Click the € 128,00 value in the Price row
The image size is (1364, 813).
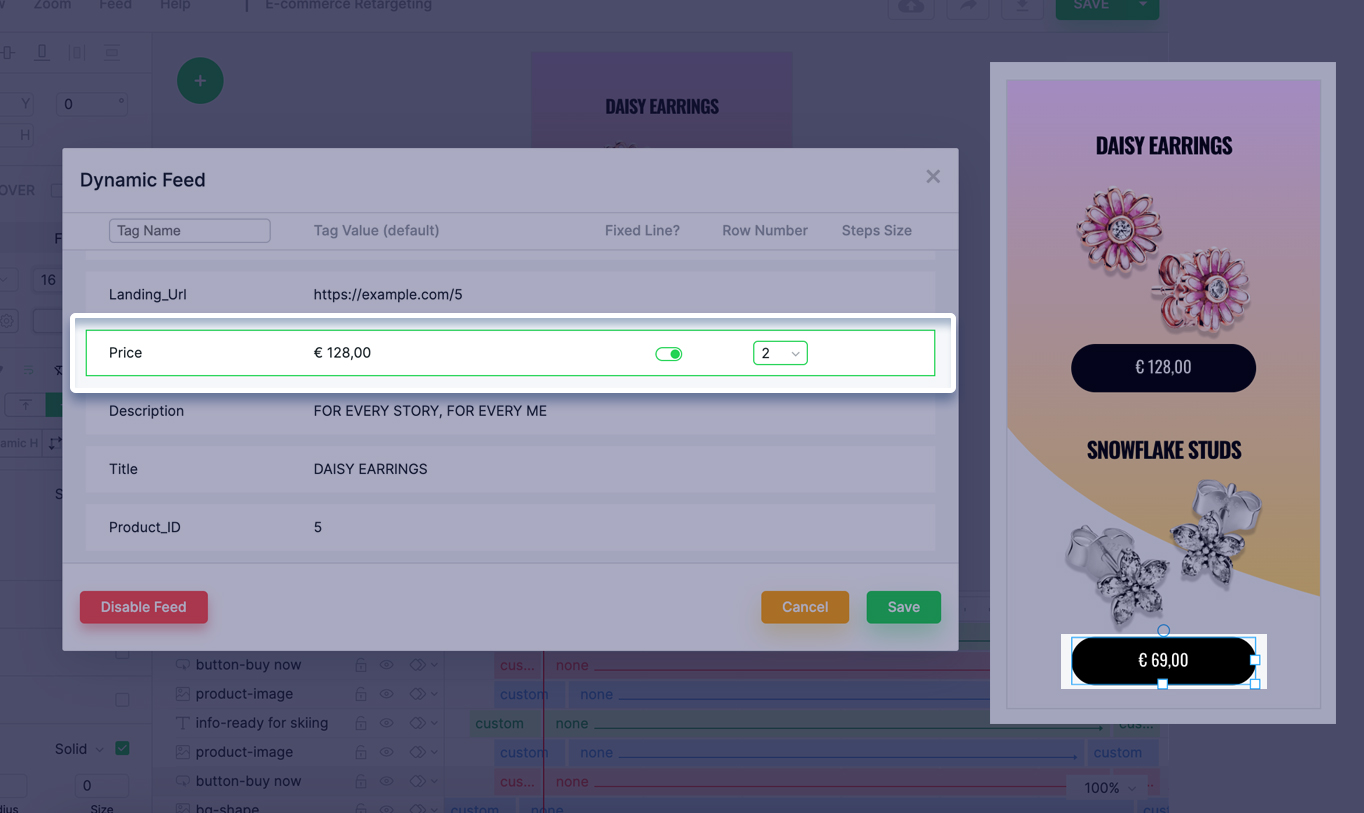342,353
